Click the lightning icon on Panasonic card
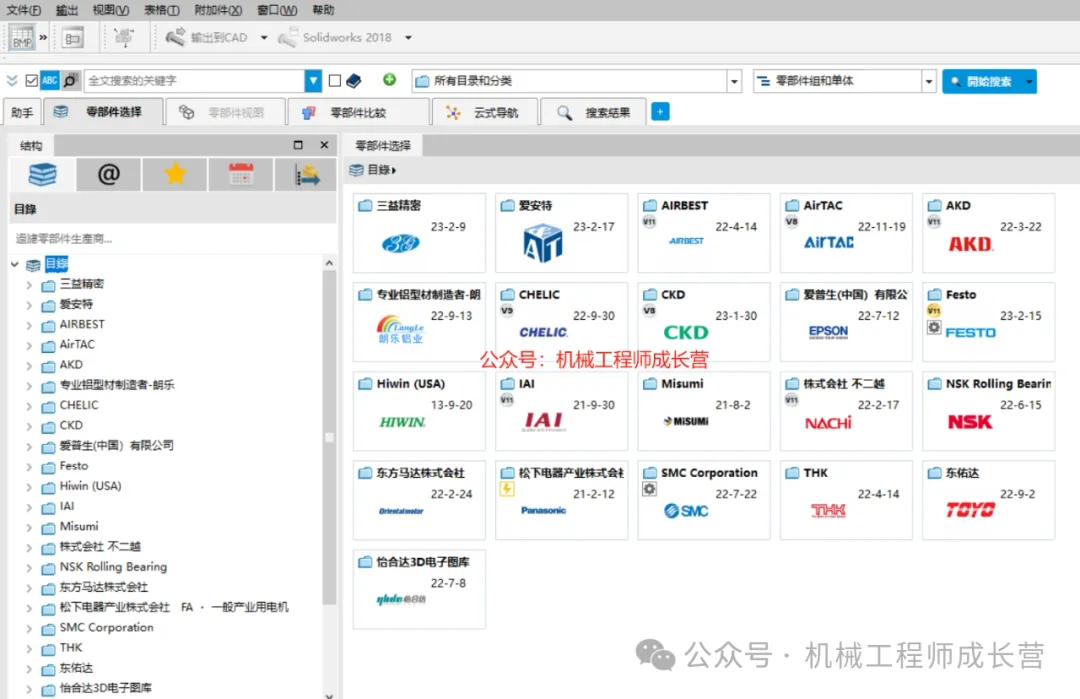The height and width of the screenshot is (699, 1080). click(x=507, y=489)
